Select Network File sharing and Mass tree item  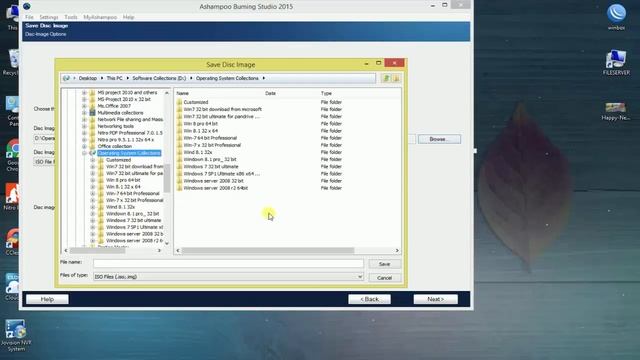coord(130,119)
